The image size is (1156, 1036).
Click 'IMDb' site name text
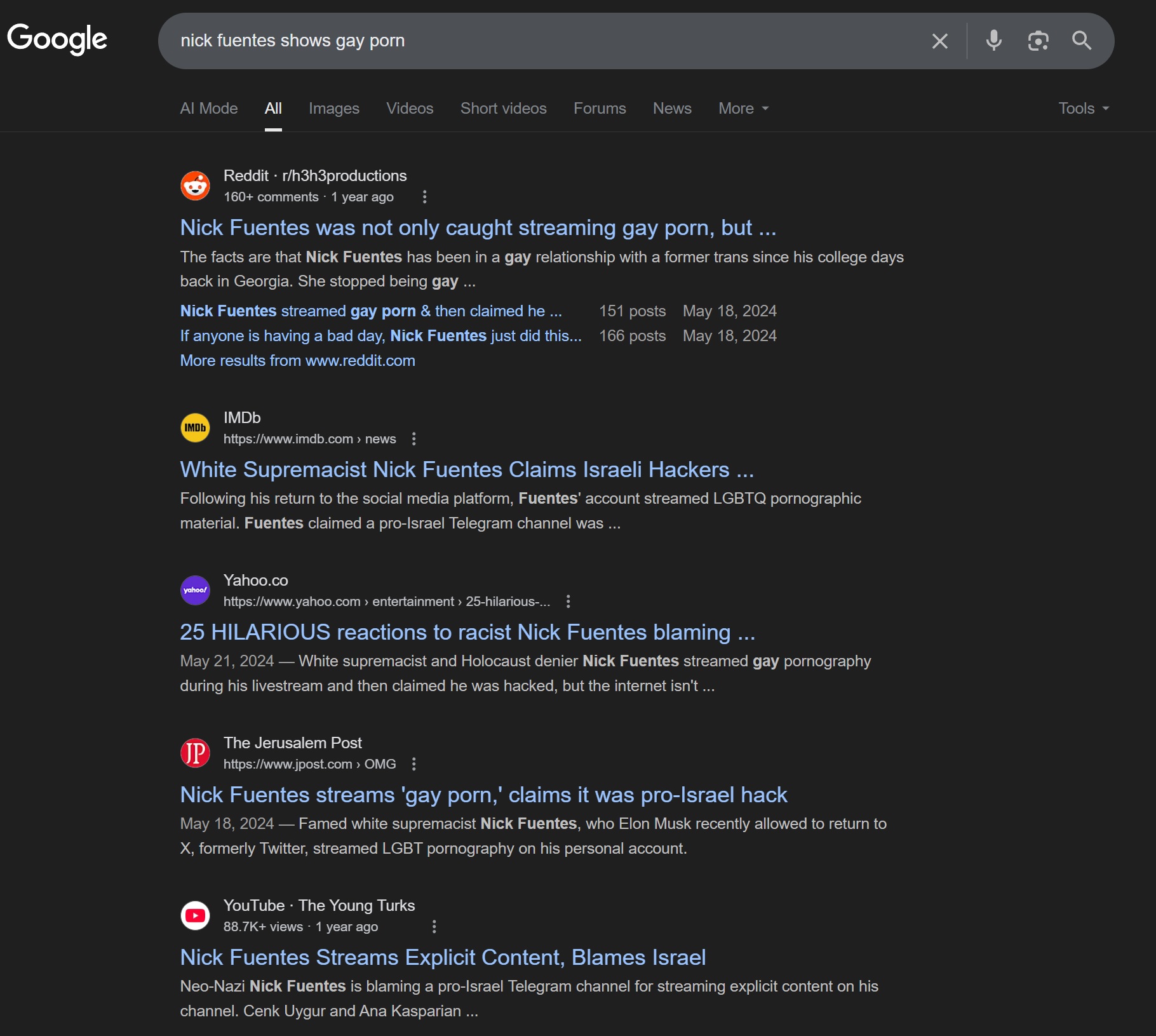242,418
